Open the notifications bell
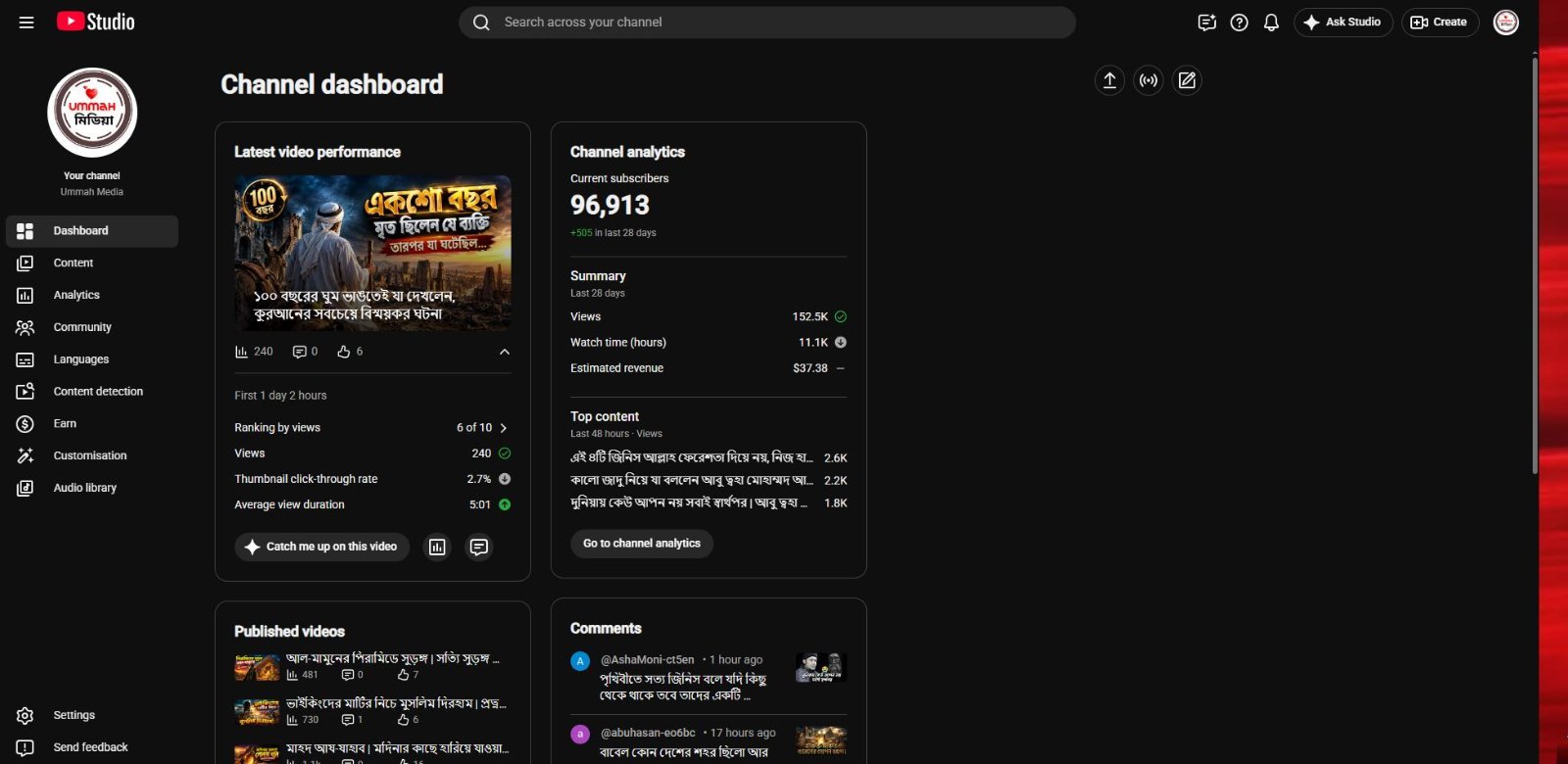The height and width of the screenshot is (764, 1568). (x=1271, y=23)
